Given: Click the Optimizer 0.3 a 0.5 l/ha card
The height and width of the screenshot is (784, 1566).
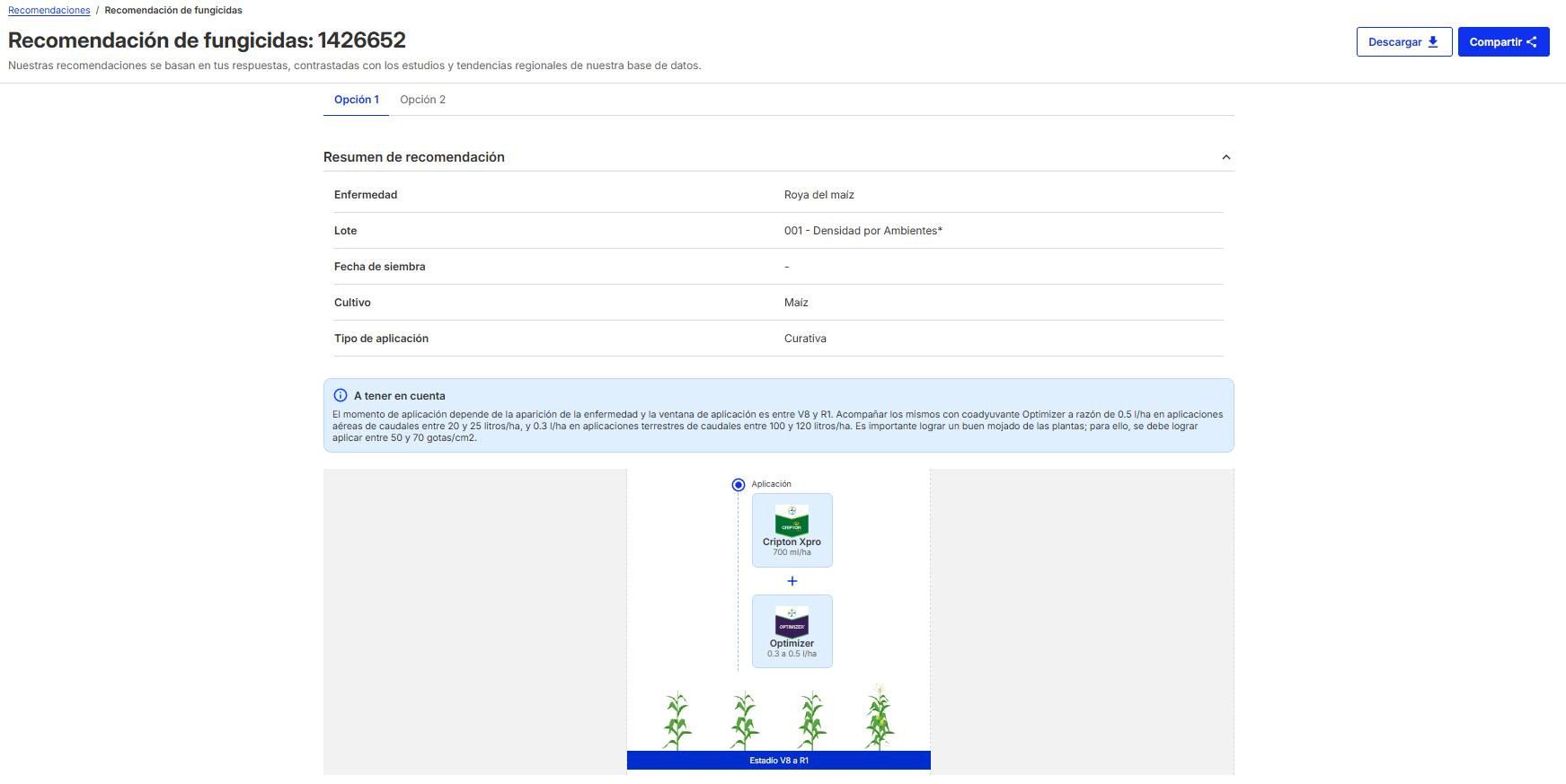Looking at the screenshot, I should point(792,631).
